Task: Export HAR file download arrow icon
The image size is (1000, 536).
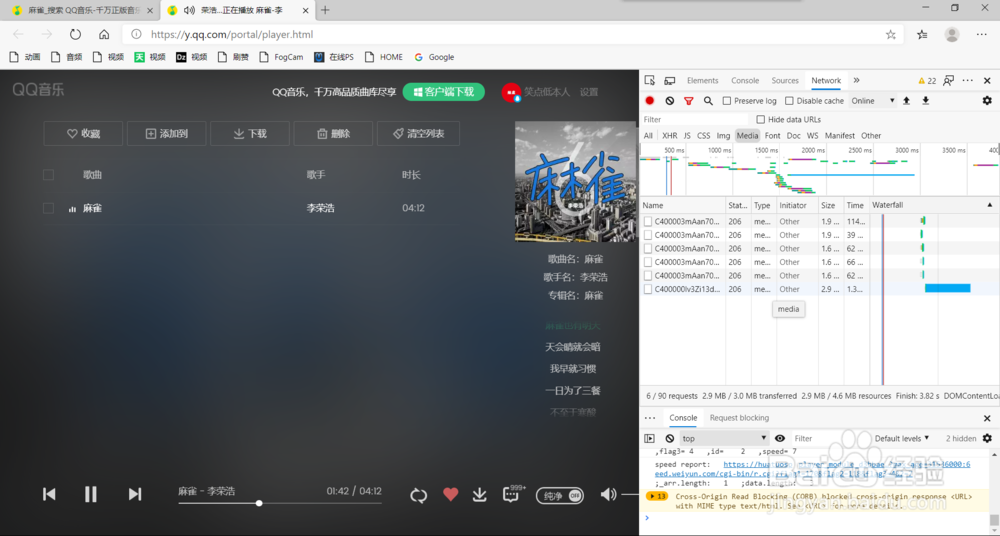Action: click(x=925, y=101)
